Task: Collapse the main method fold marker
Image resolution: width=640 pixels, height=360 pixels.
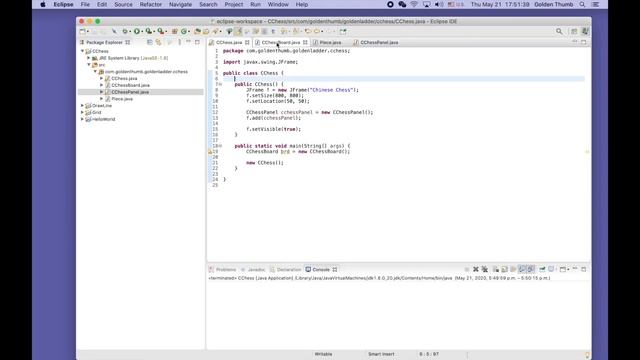Action: tap(220, 146)
